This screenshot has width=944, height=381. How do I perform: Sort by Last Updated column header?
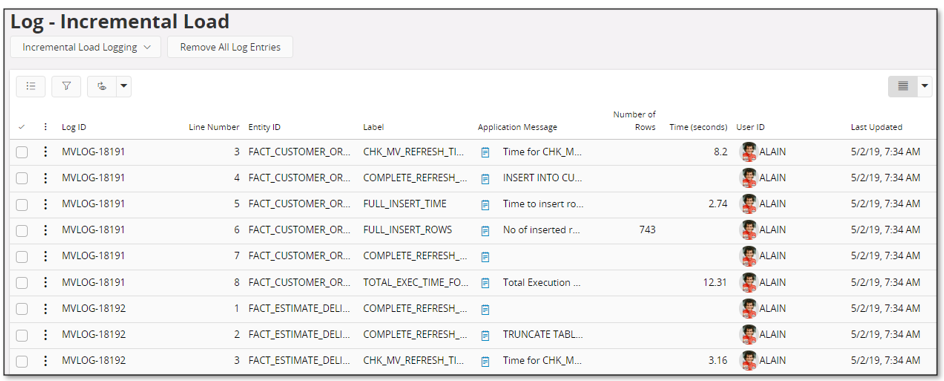[876, 127]
